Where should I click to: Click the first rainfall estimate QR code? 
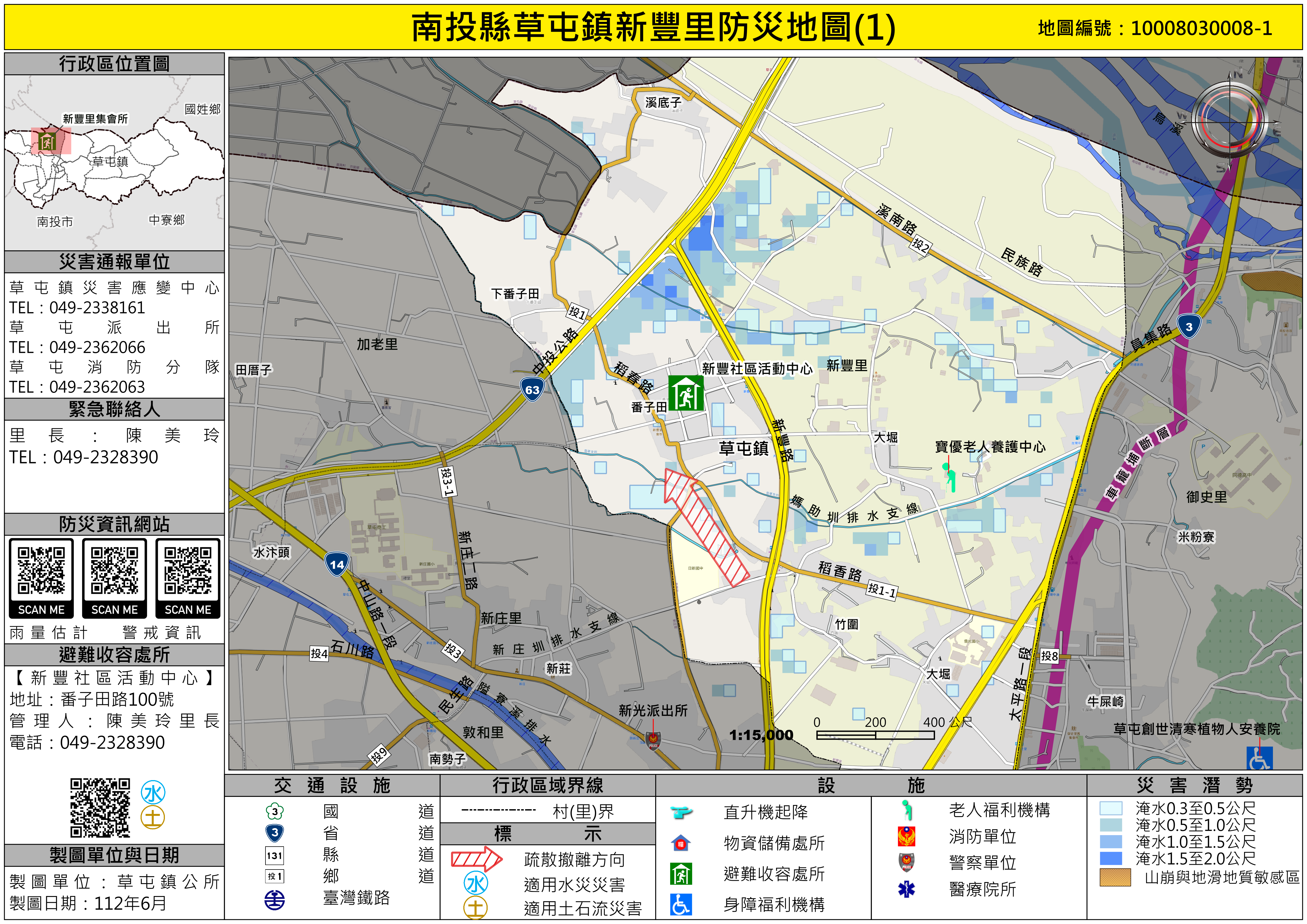(x=41, y=571)
